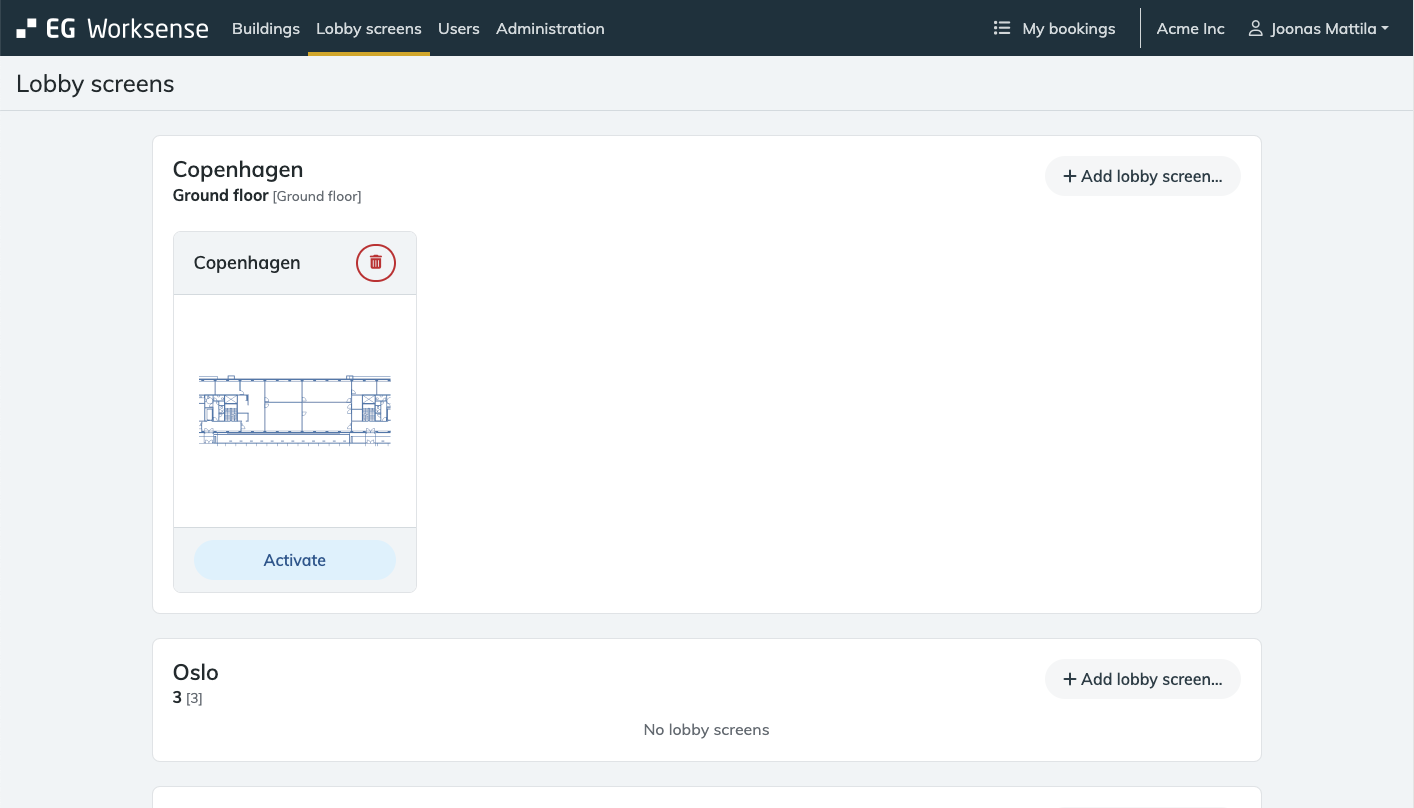The image size is (1414, 808).
Task: Select the Lobby screens navigation tab
Action: [369, 29]
